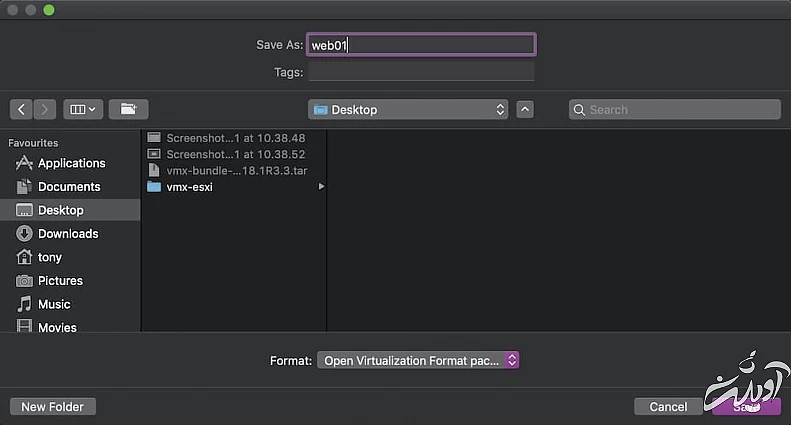
Task: Open the Desktop location dropdown
Action: click(x=408, y=110)
